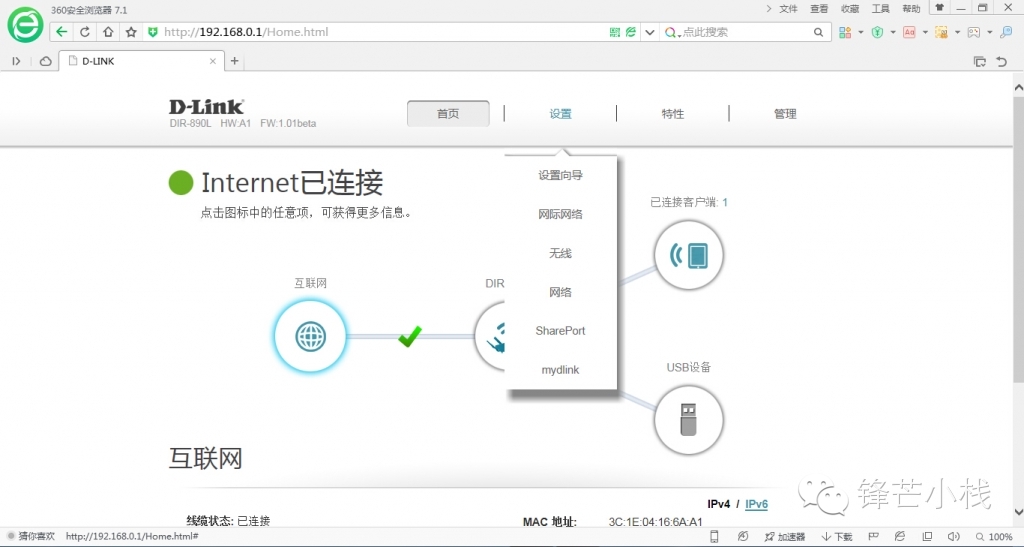The image size is (1024, 547).
Task: Click the green shield site security icon
Action: coord(153,32)
